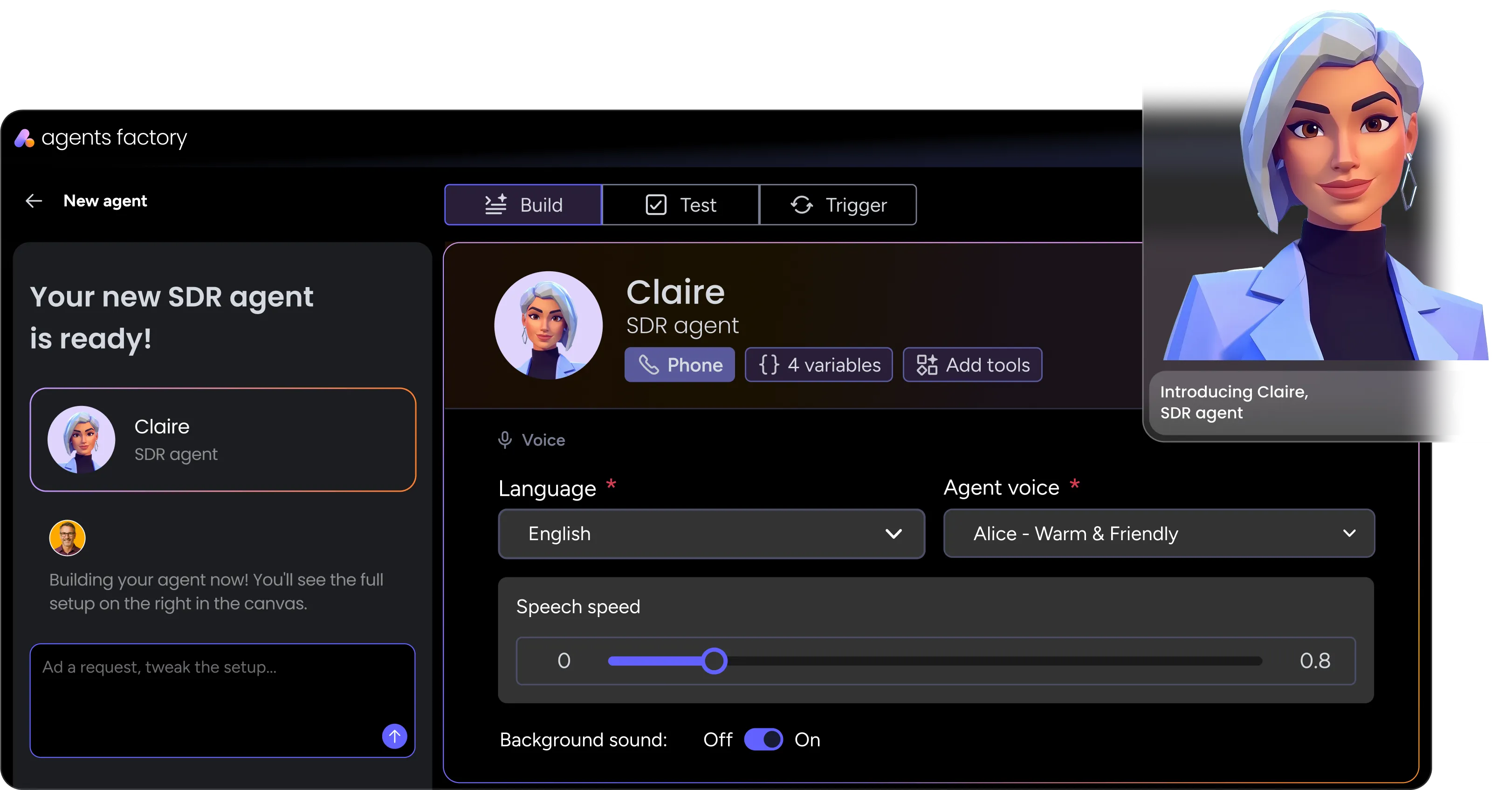Click the send arrow in chat box
1512x790 pixels.
(x=394, y=736)
